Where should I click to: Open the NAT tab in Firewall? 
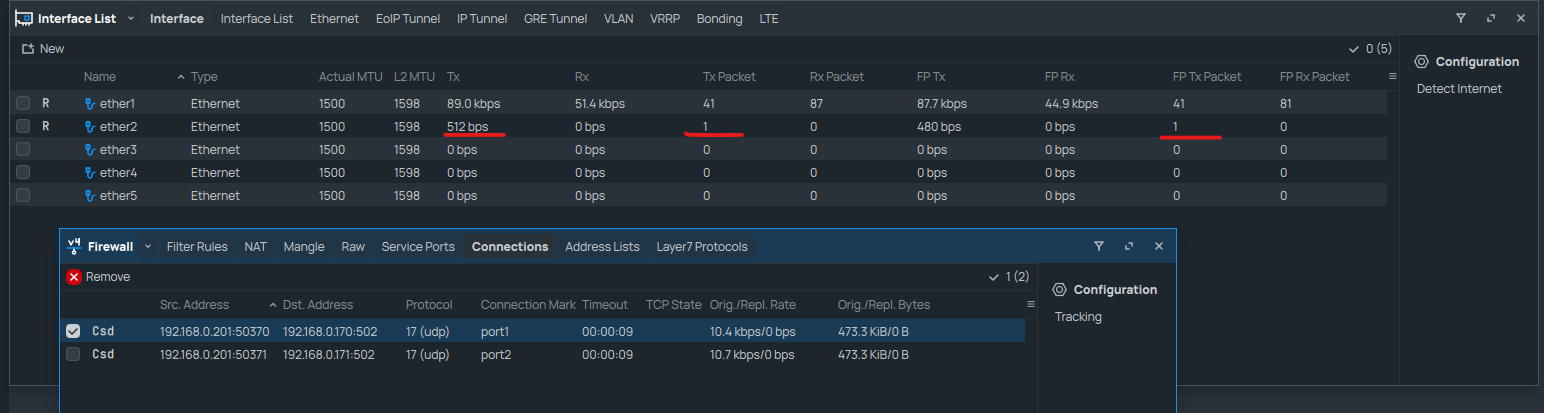coord(255,247)
